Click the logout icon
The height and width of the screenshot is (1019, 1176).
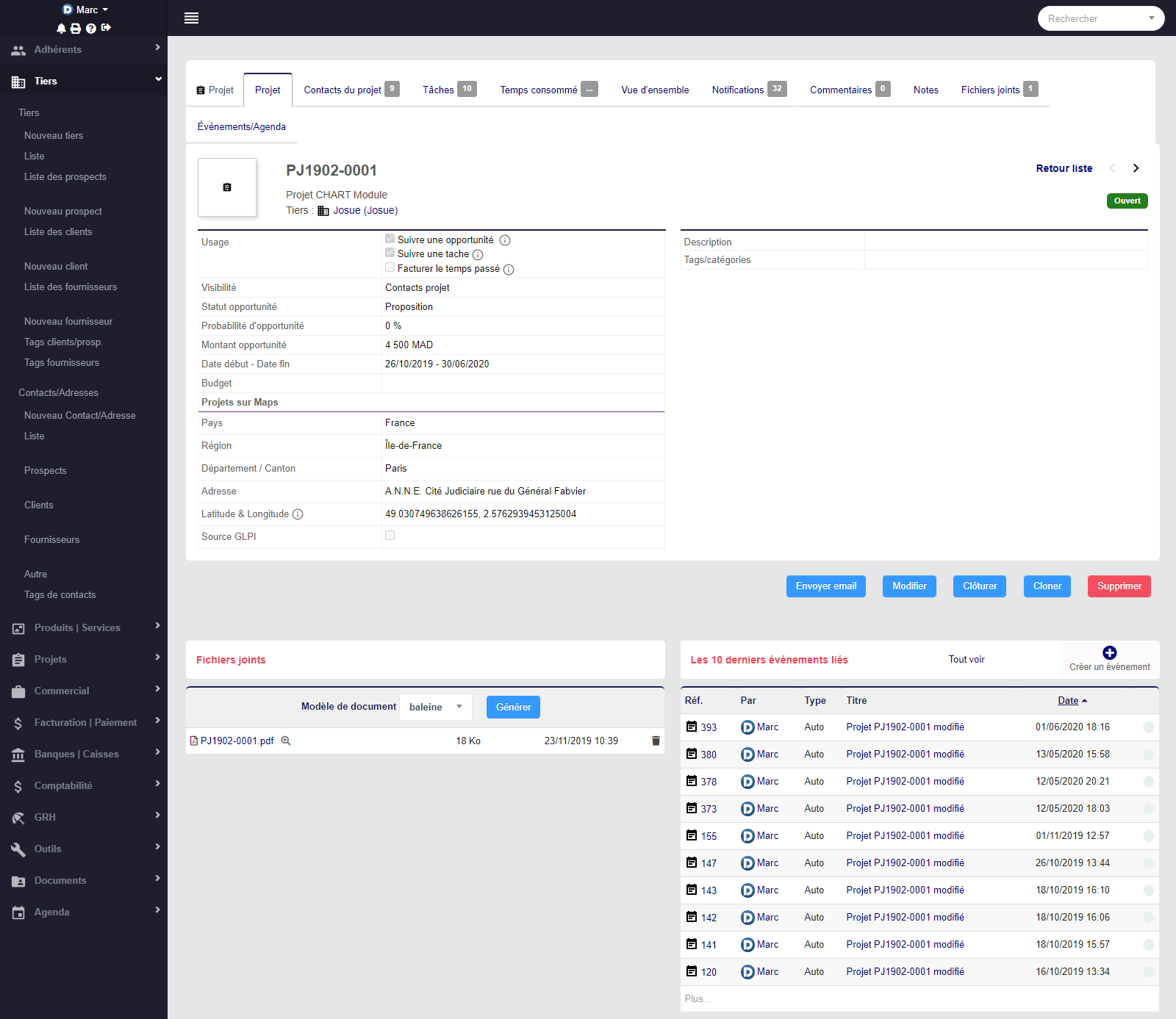pos(106,28)
